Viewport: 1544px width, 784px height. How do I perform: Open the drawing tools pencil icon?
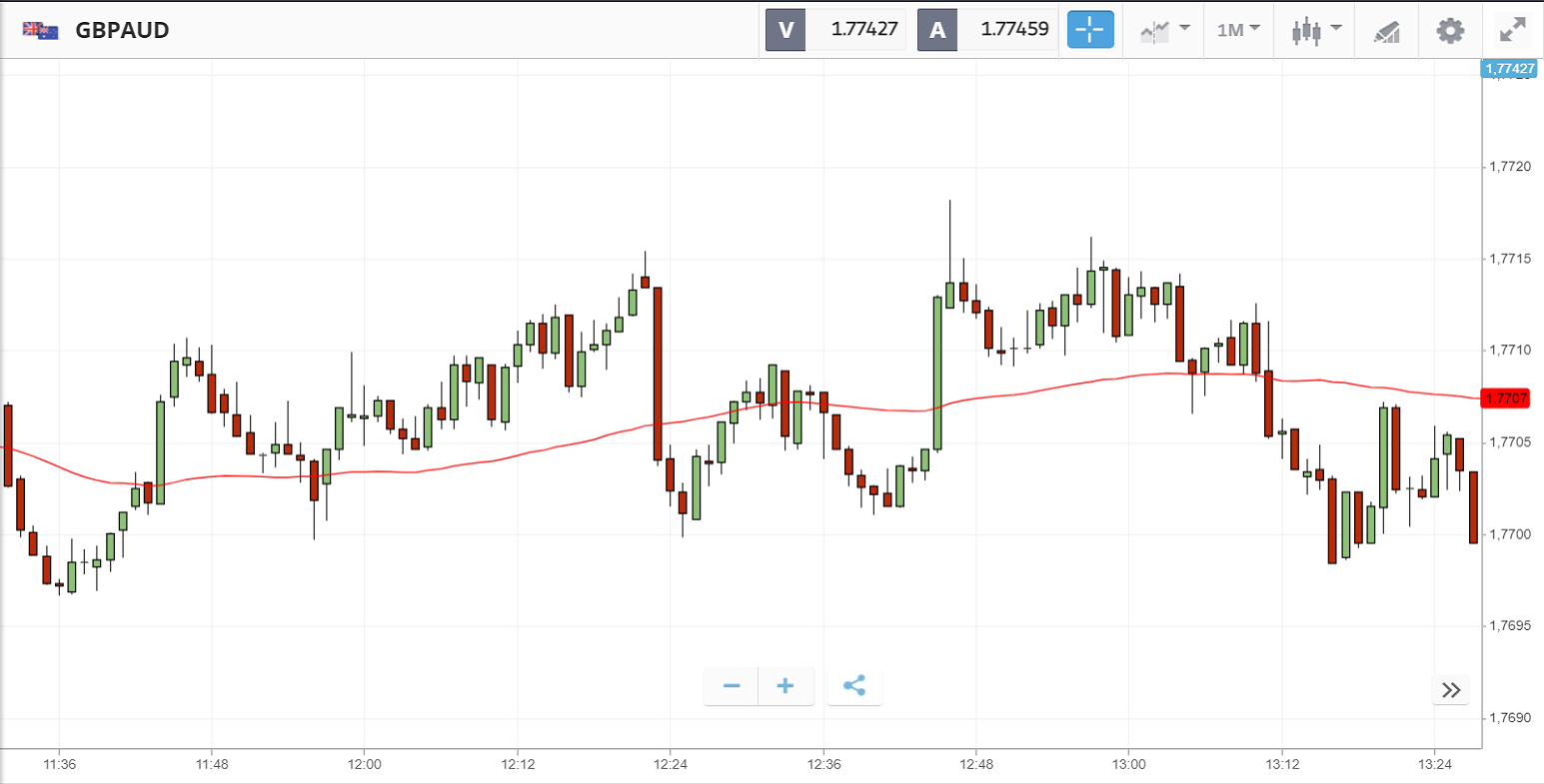[1387, 31]
